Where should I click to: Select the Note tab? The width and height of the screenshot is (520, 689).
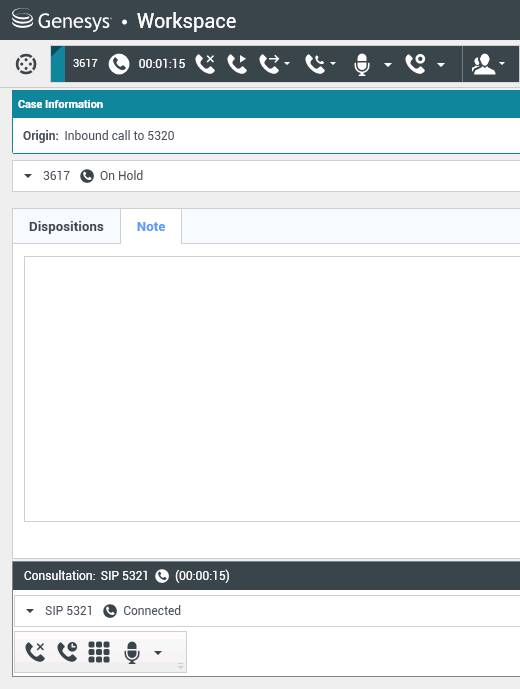(x=151, y=226)
